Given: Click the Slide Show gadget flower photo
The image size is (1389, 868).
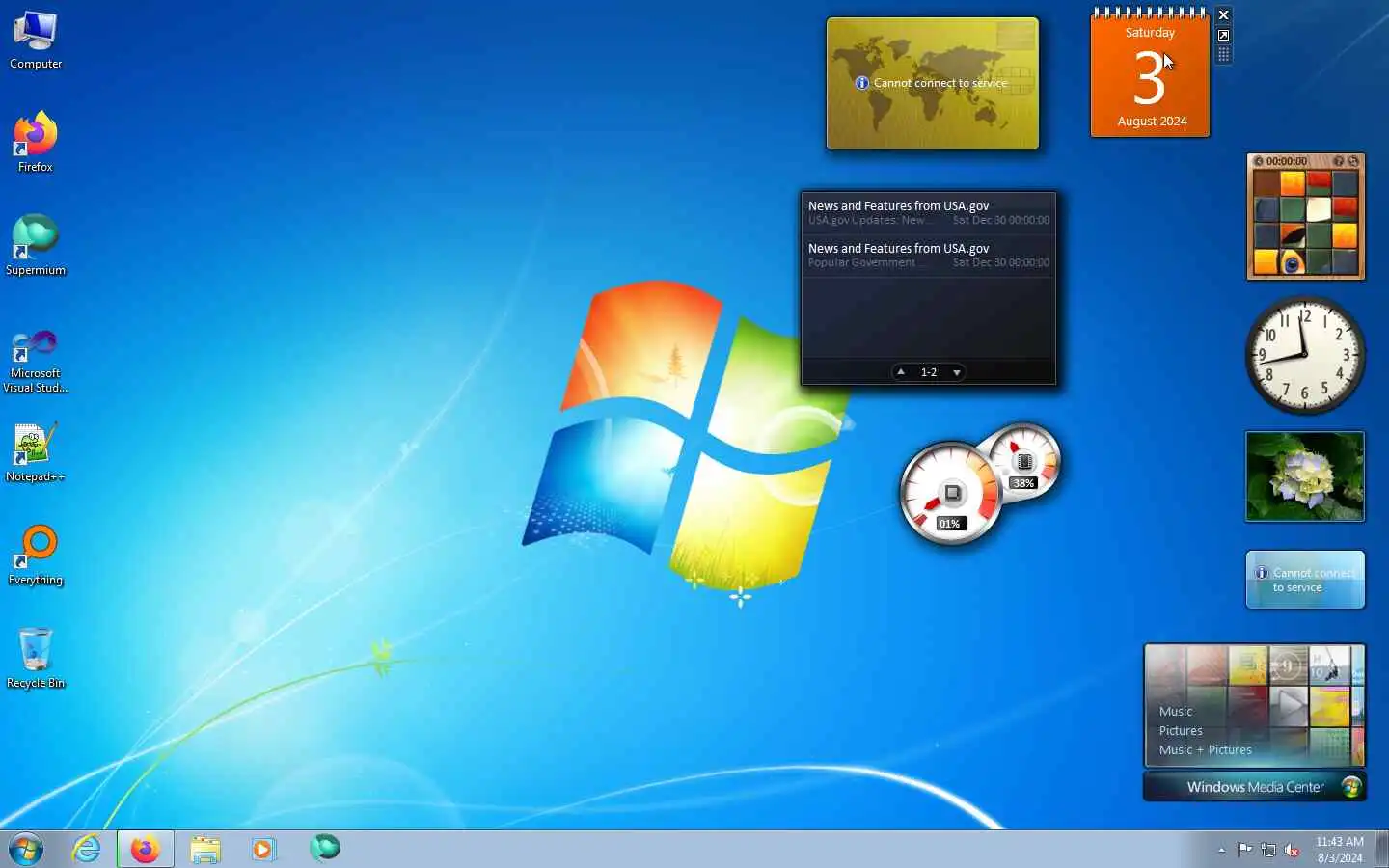Looking at the screenshot, I should pos(1305,476).
